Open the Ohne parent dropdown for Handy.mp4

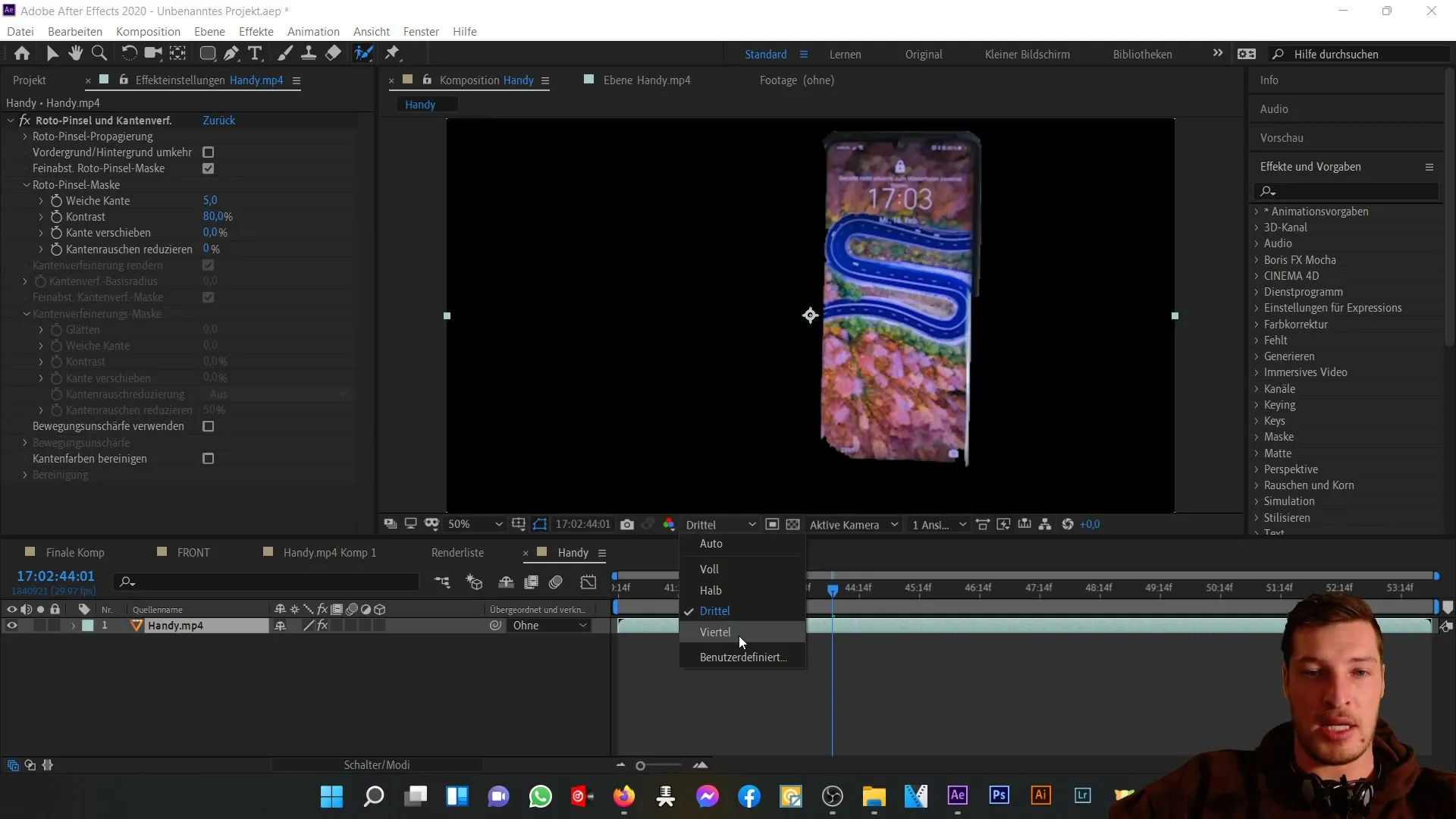point(550,626)
